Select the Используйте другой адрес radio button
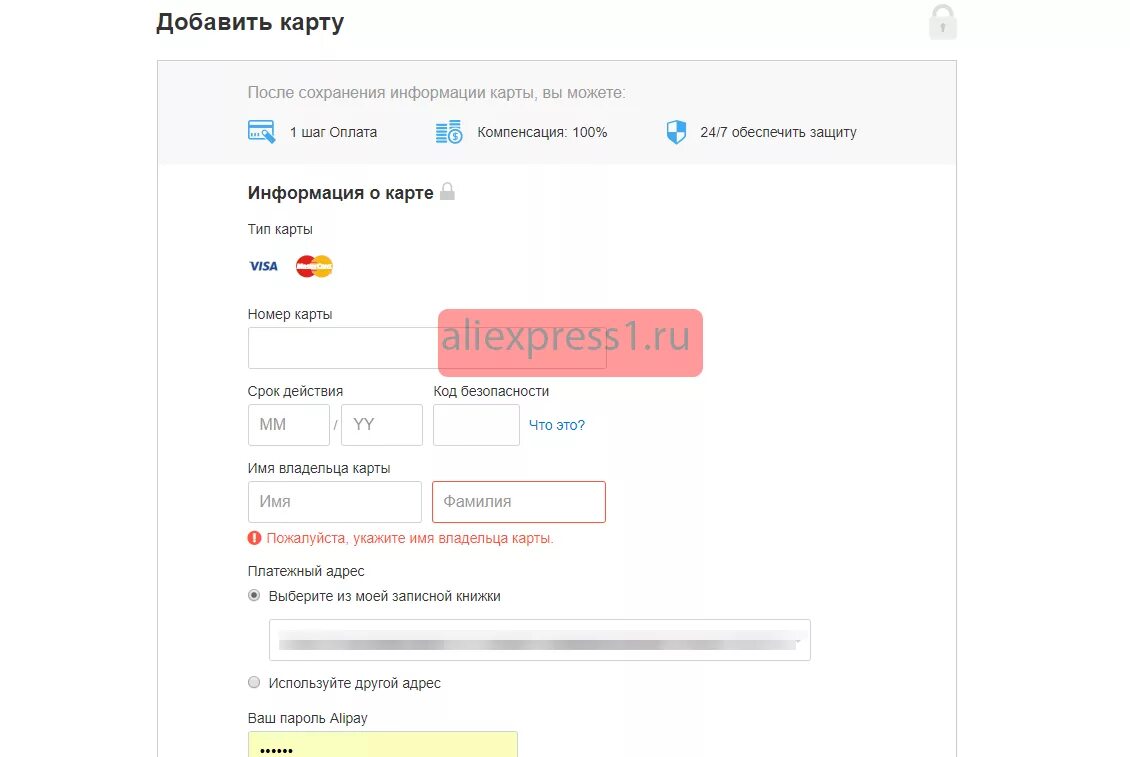The width and height of the screenshot is (1130, 757). point(254,682)
